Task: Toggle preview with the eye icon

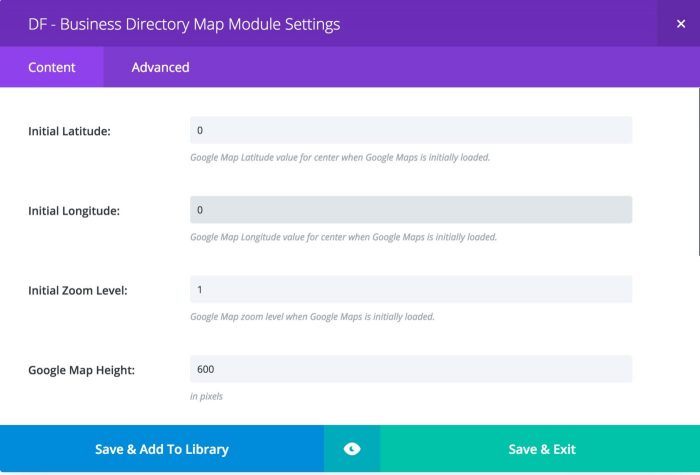Action: (352, 449)
